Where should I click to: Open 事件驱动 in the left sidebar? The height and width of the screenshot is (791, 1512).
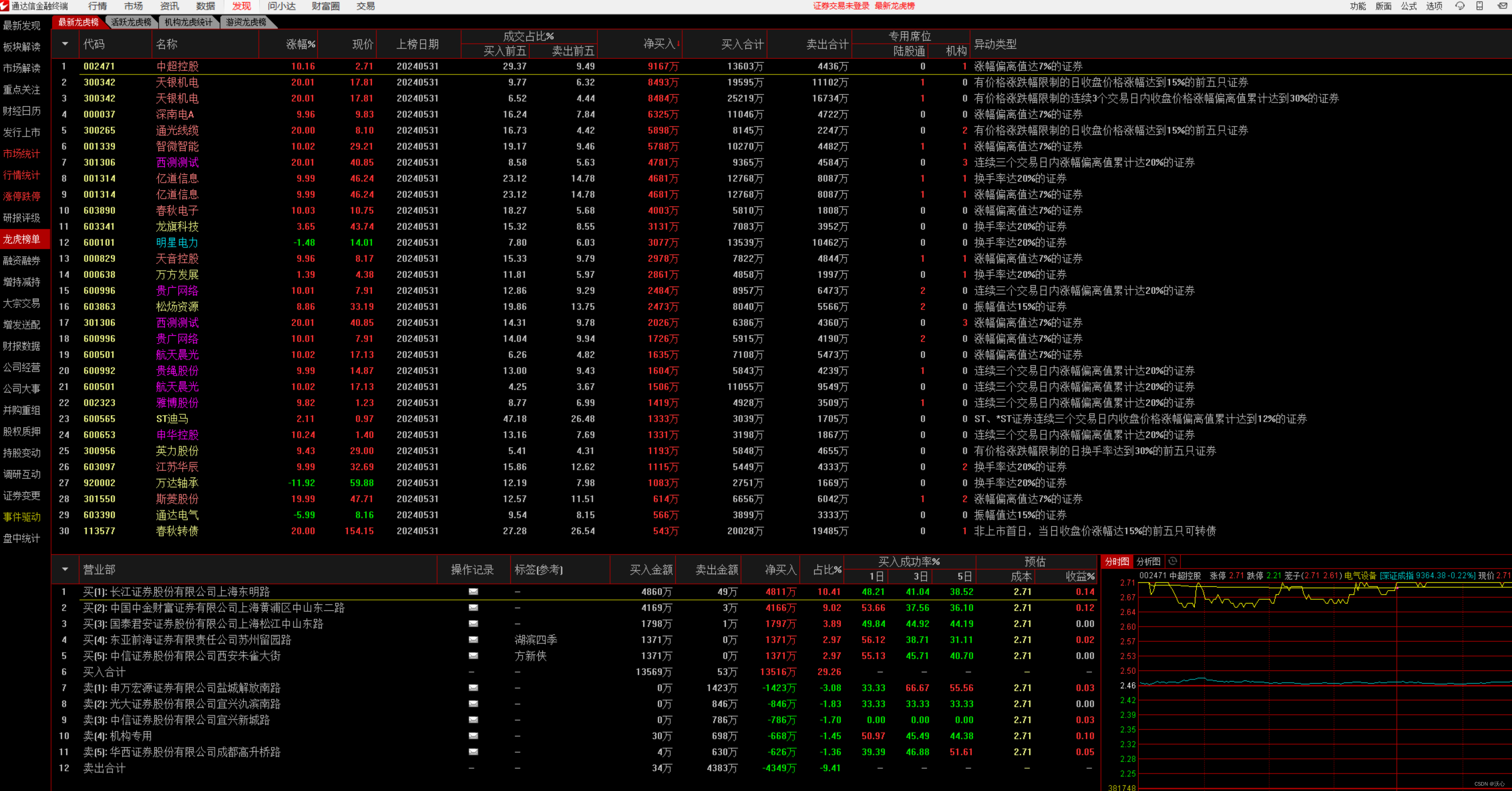click(22, 517)
